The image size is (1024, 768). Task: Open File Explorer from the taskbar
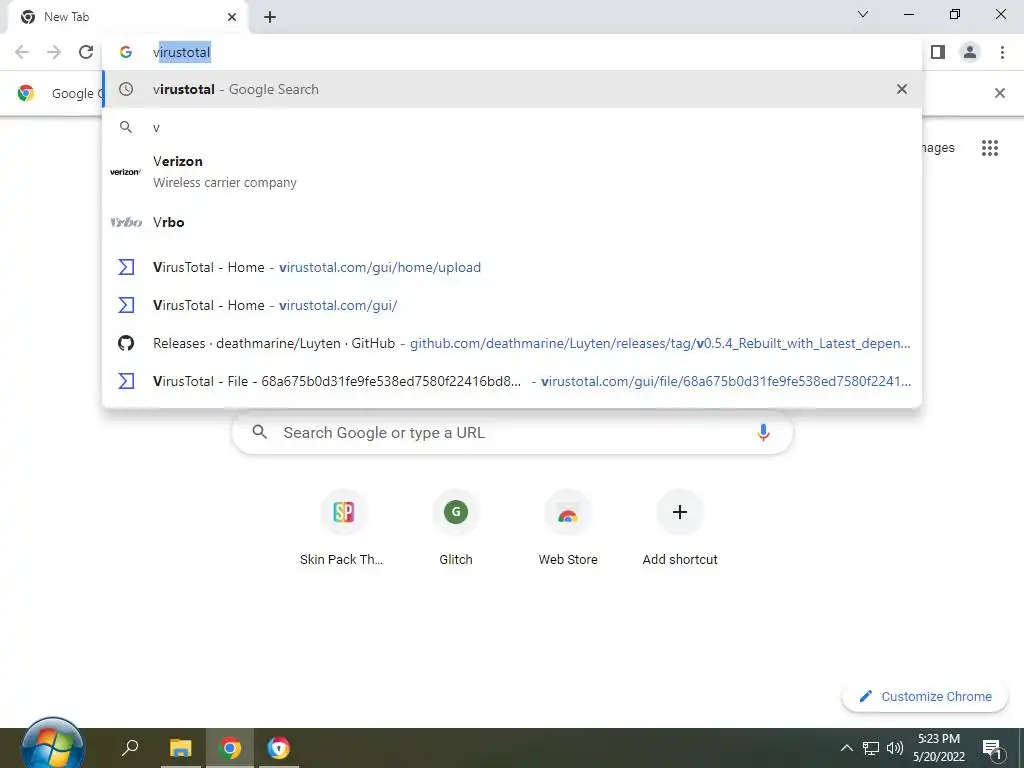coord(180,748)
